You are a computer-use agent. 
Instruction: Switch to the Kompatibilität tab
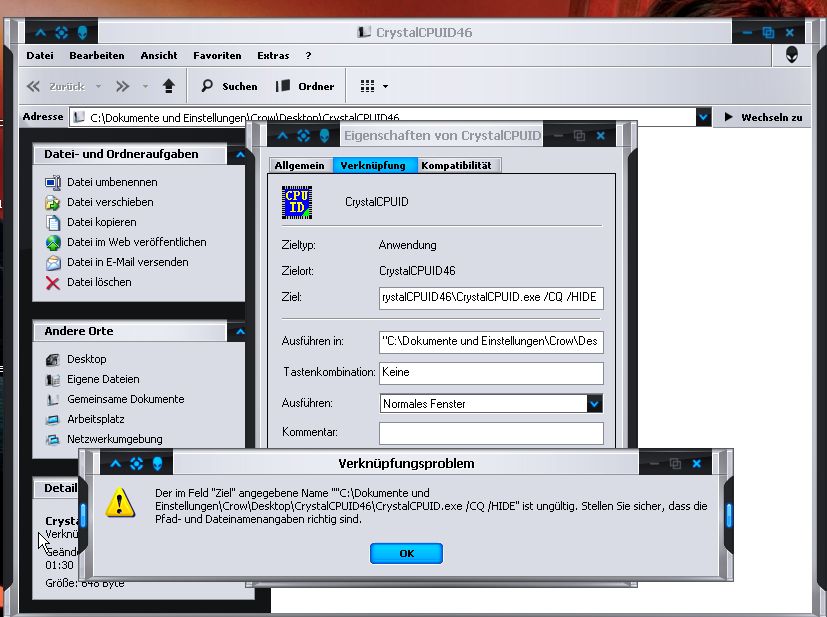457,165
